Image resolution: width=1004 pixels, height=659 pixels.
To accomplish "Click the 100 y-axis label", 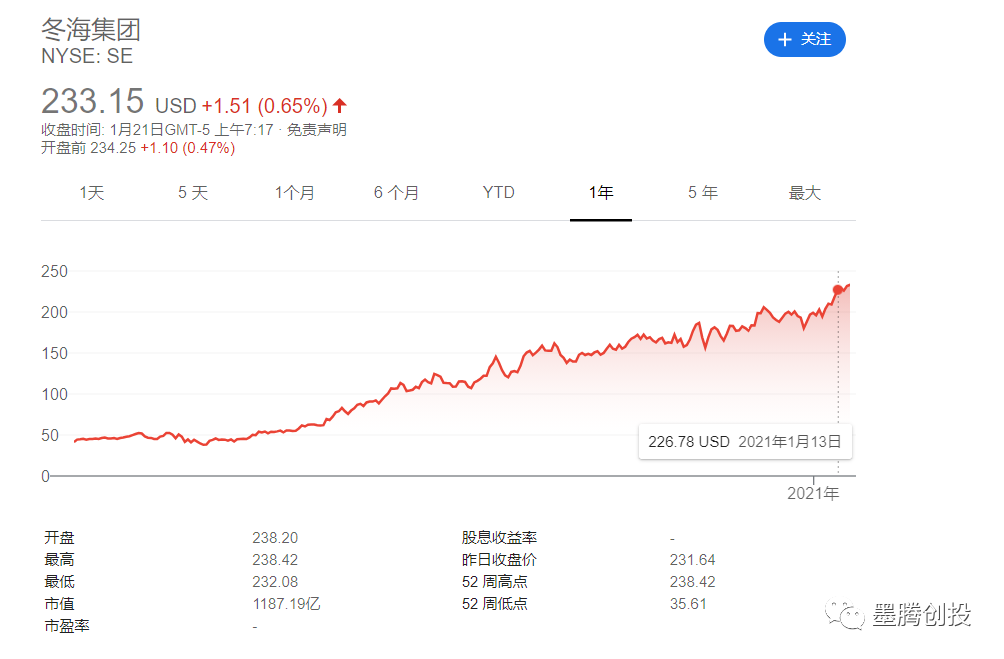I will [54, 395].
